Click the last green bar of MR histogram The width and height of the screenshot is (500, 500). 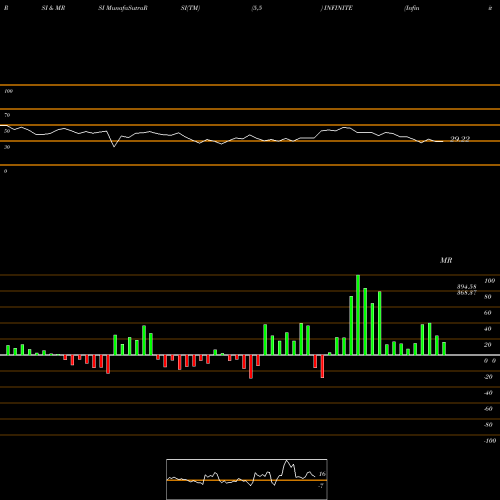(x=444, y=349)
